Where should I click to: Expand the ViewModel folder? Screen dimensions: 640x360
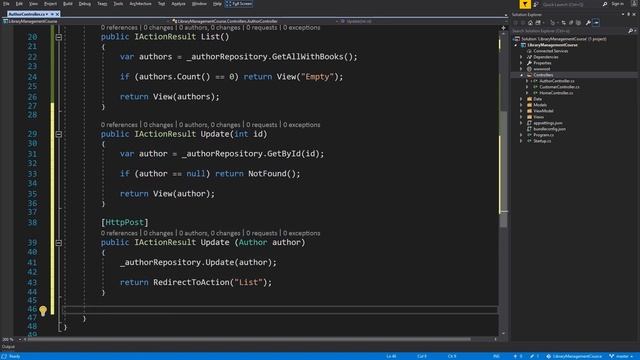[521, 111]
